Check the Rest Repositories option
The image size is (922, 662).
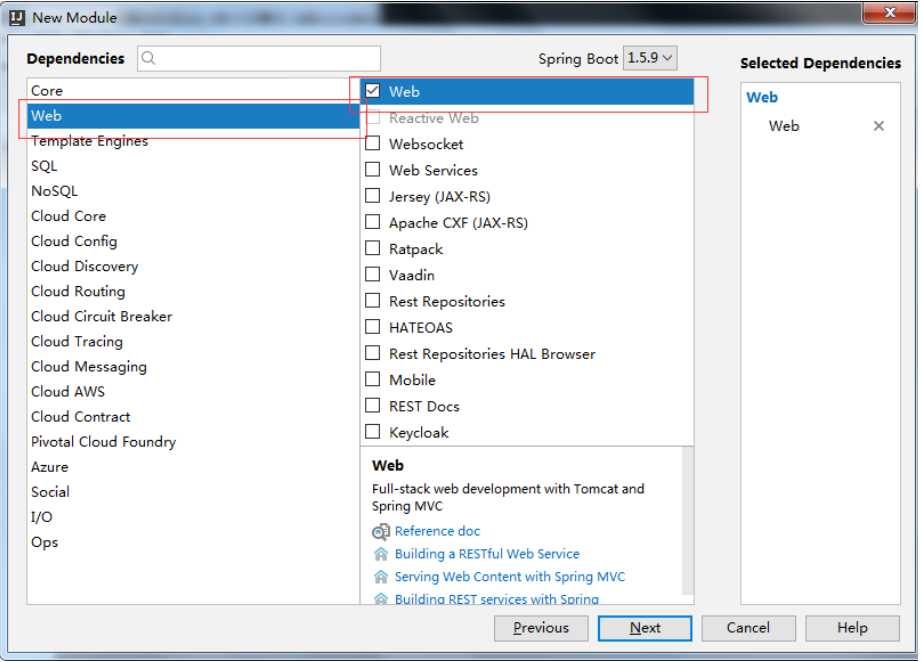pyautogui.click(x=372, y=300)
